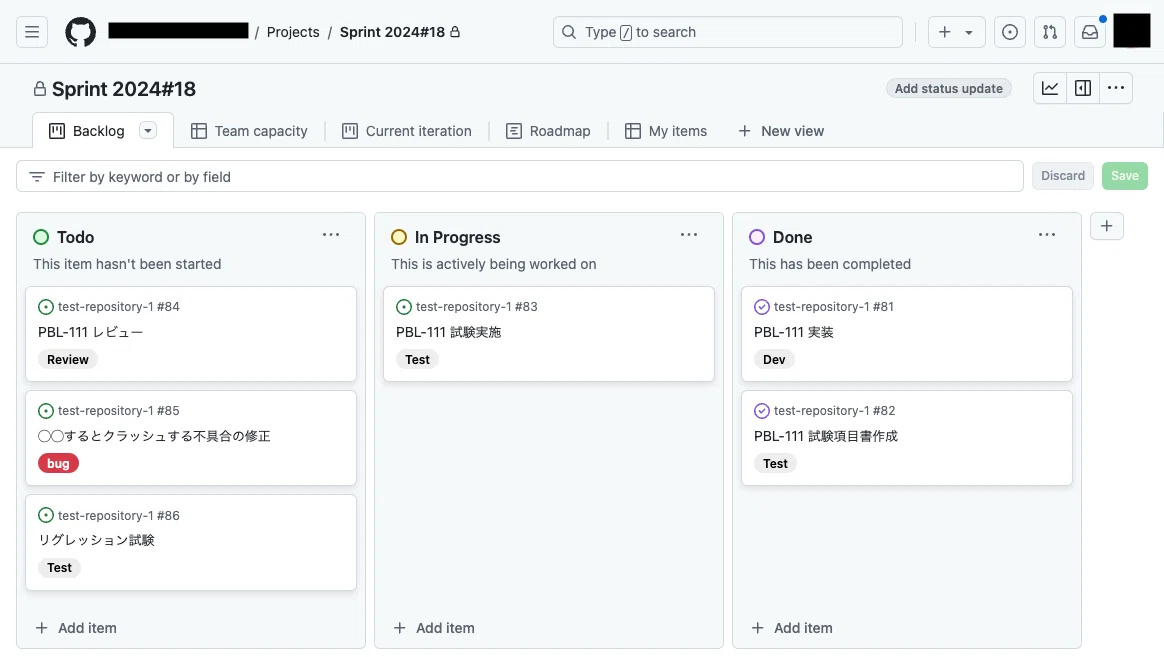This screenshot has width=1164, height=657.
Task: Open the project Insights chart icon
Action: [x=1050, y=88]
